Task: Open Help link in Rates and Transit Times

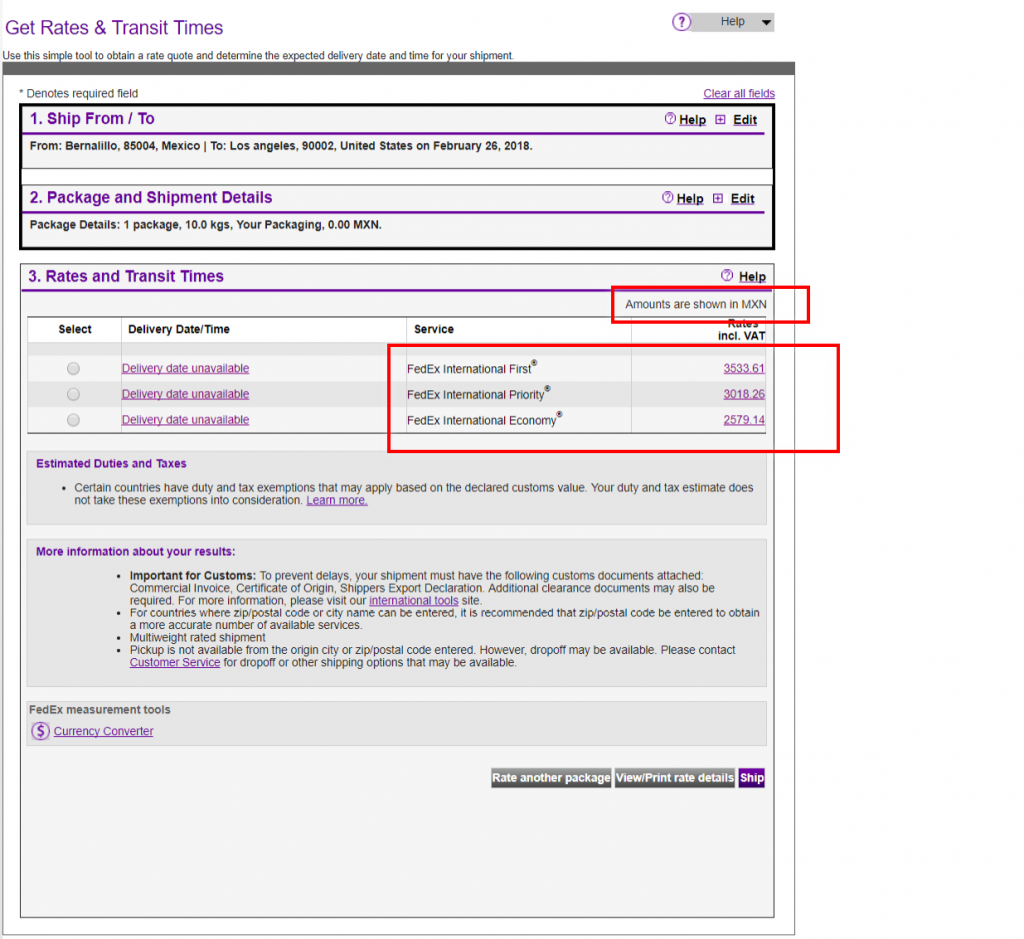Action: click(752, 277)
